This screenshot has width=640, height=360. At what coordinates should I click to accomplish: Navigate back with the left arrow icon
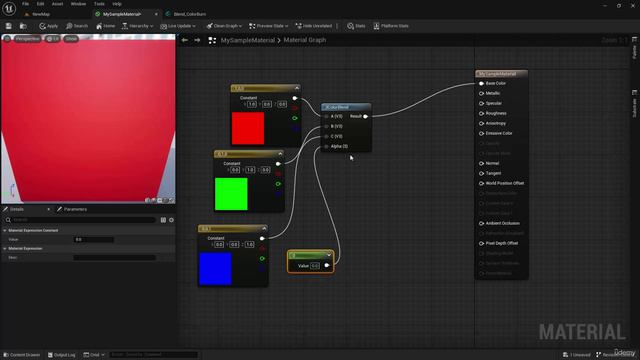click(184, 40)
